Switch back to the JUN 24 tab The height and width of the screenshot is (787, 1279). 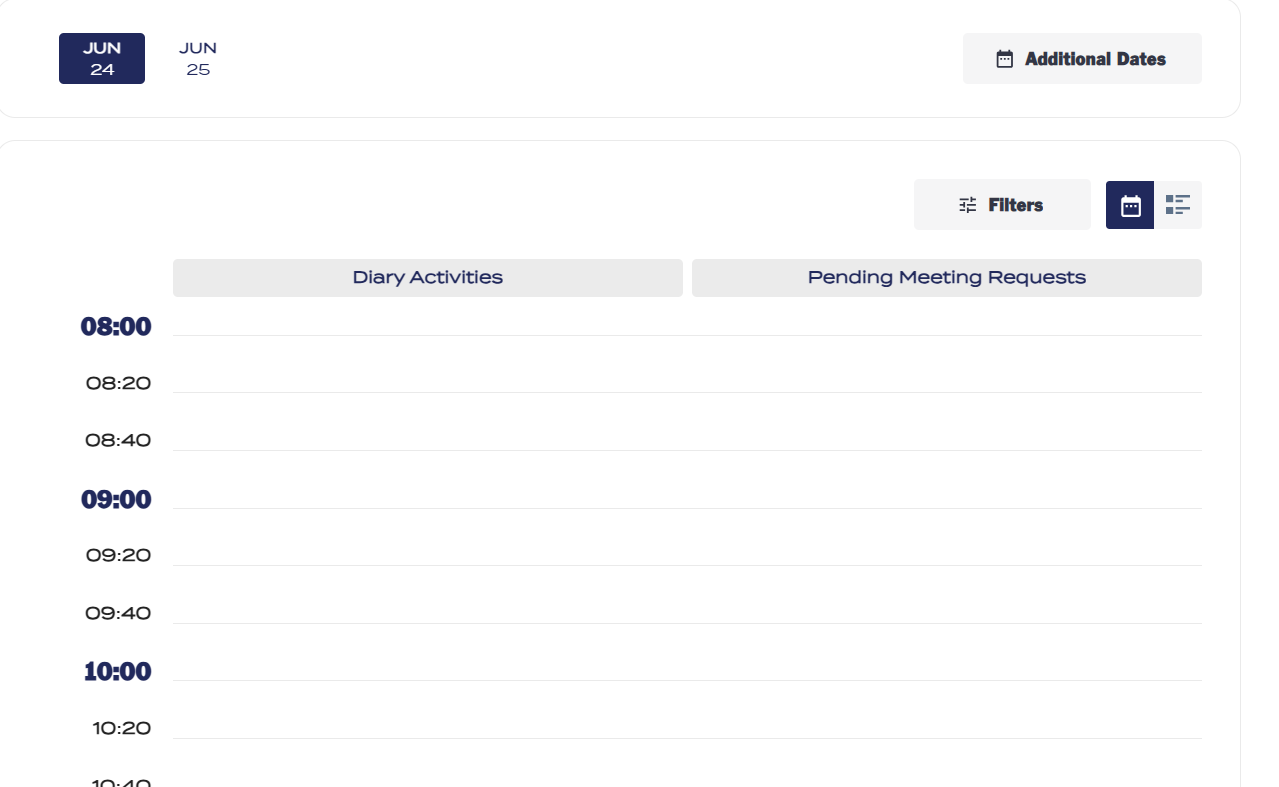pyautogui.click(x=101, y=58)
